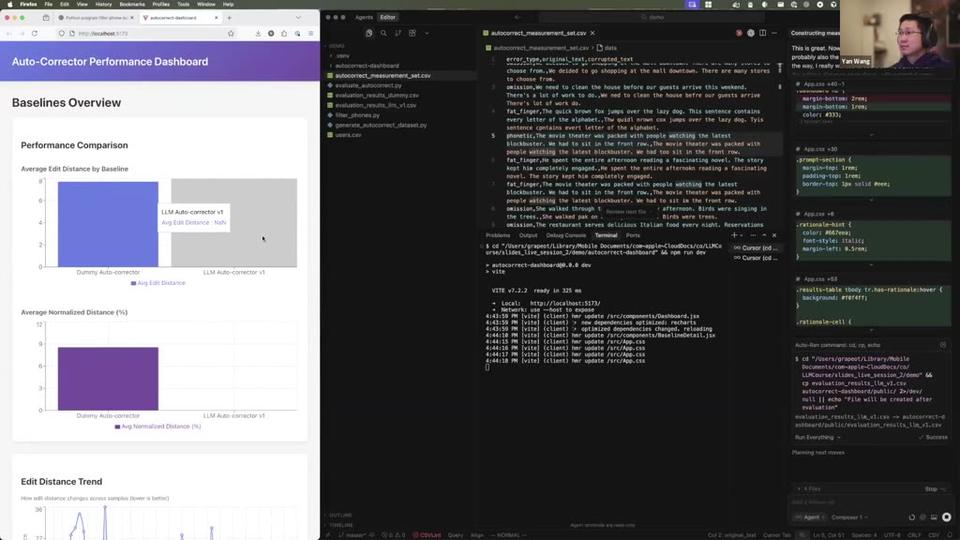Open users.csv file
This screenshot has width=960, height=540.
348,135
